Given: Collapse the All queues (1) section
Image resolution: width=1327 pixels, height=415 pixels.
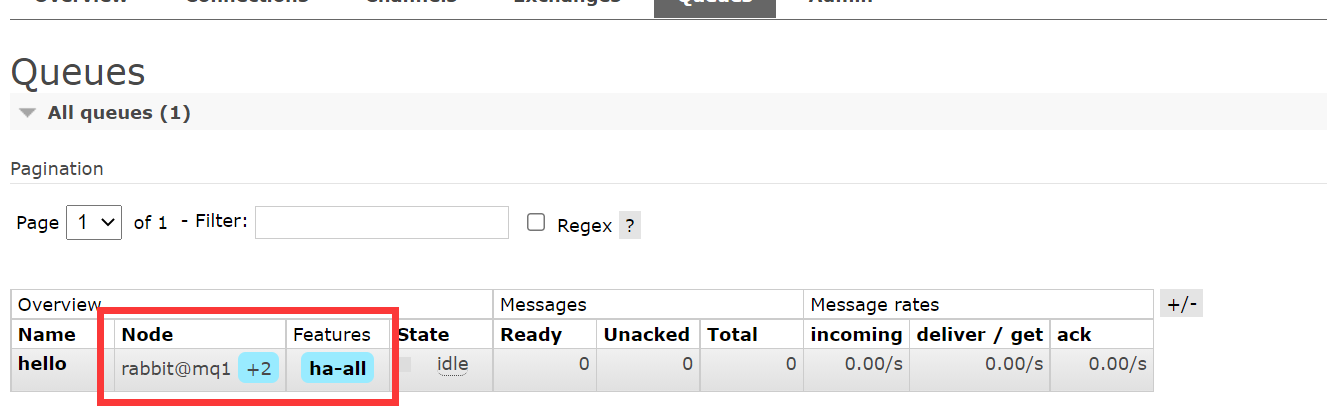Looking at the screenshot, I should tap(118, 113).
